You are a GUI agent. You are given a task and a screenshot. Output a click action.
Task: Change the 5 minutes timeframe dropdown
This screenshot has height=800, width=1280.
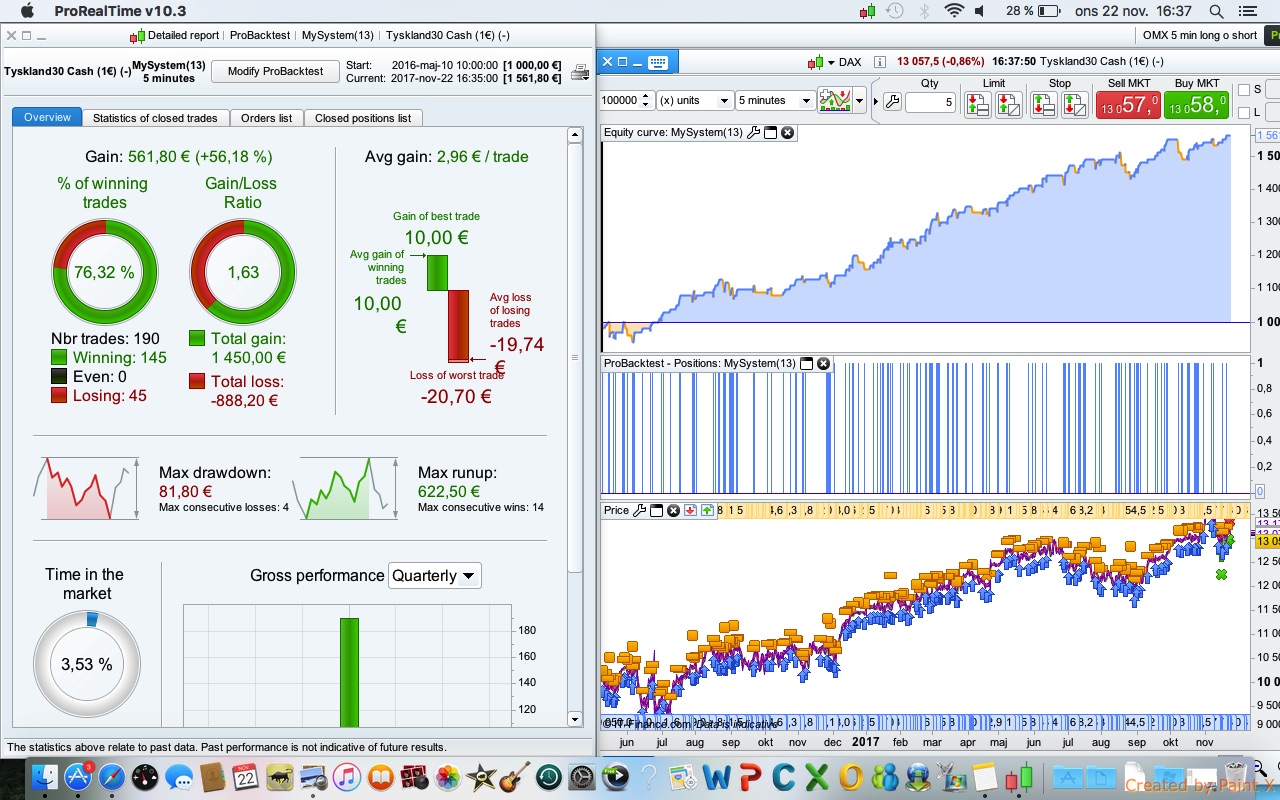[x=775, y=100]
